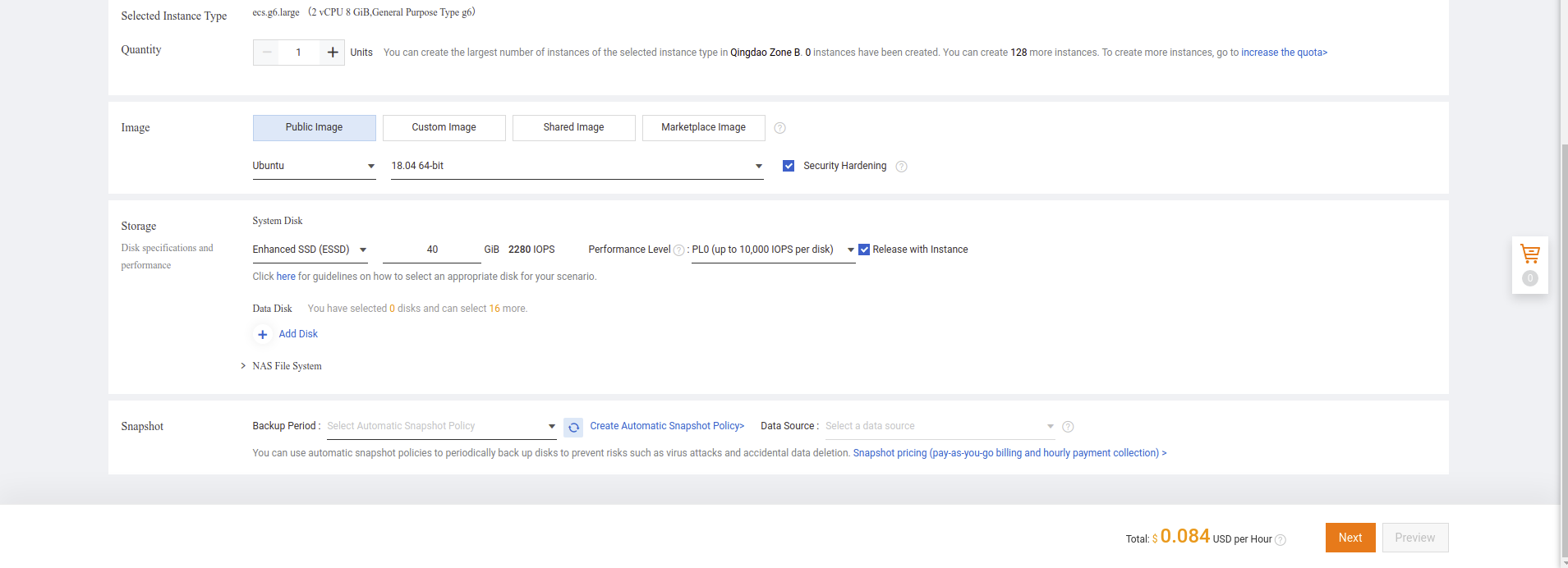Show help for Security Hardening

(901, 167)
